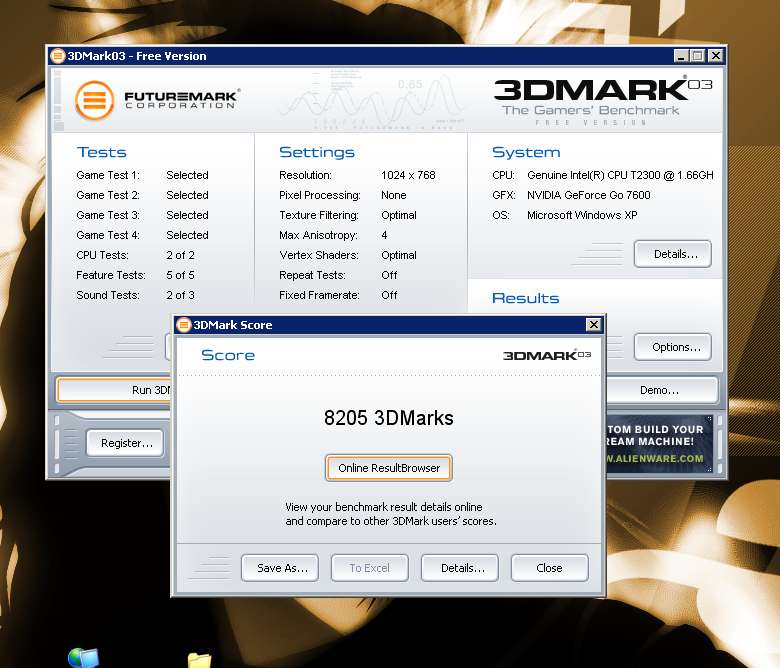Open the Alienware advertisement banner
The image size is (780, 668).
(x=660, y=444)
